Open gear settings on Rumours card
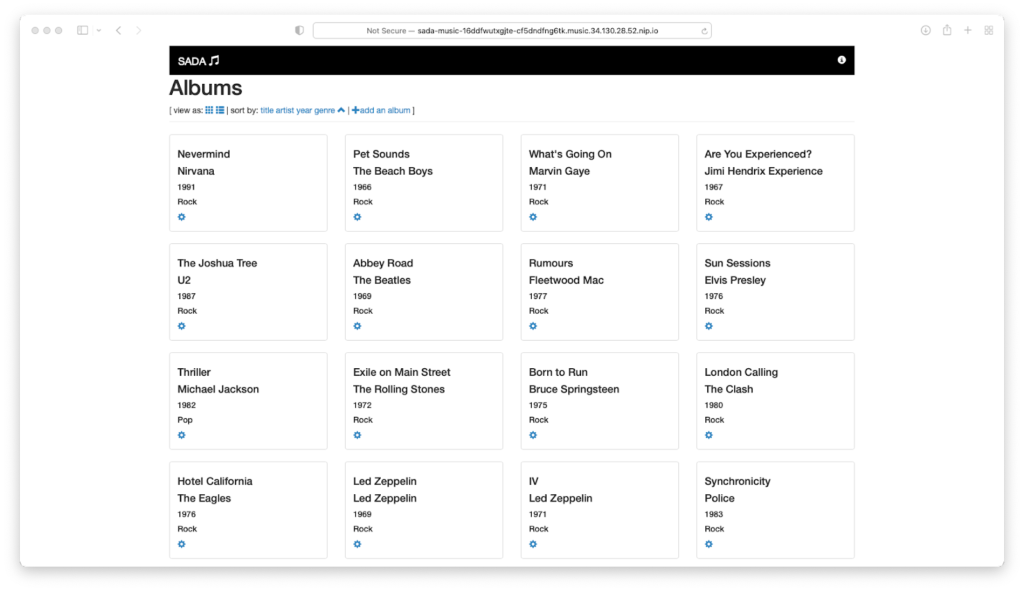 pos(533,326)
